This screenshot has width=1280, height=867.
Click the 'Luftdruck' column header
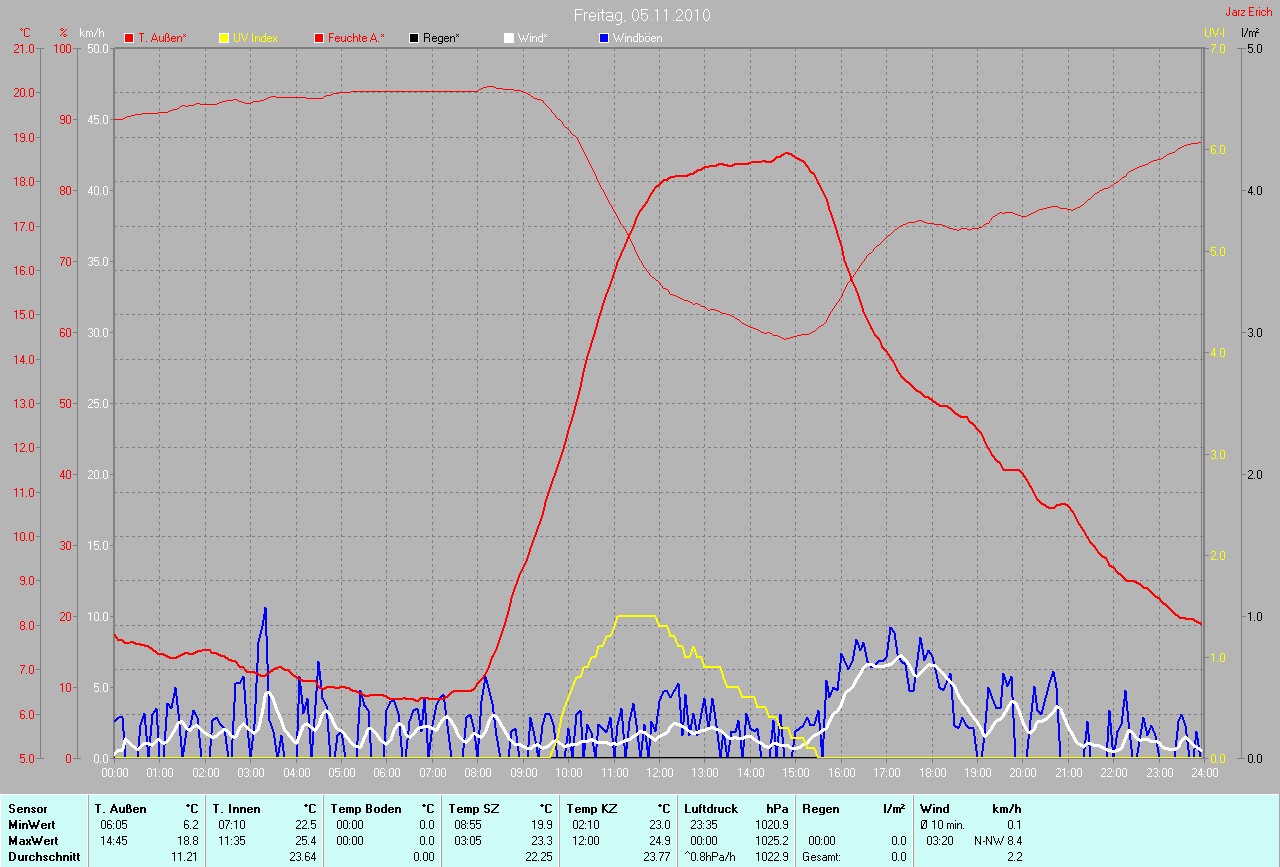tap(709, 808)
